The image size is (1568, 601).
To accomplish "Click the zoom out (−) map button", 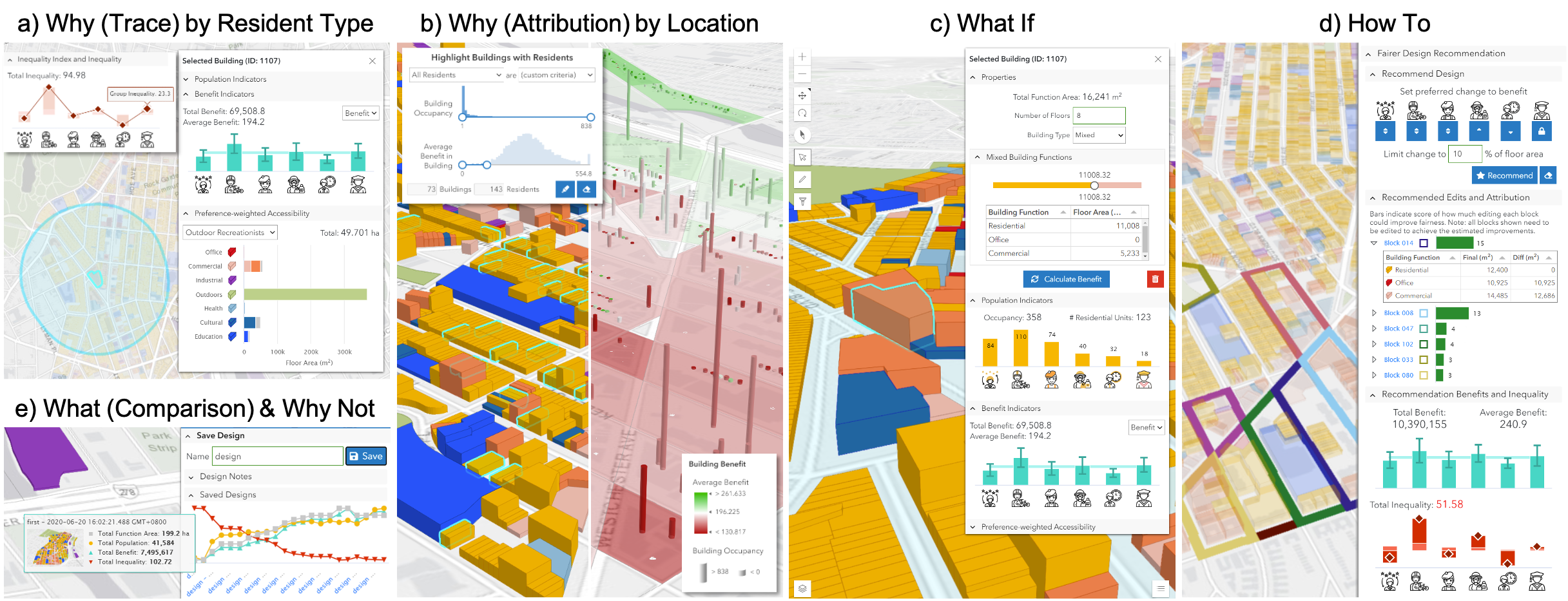I will tap(802, 73).
